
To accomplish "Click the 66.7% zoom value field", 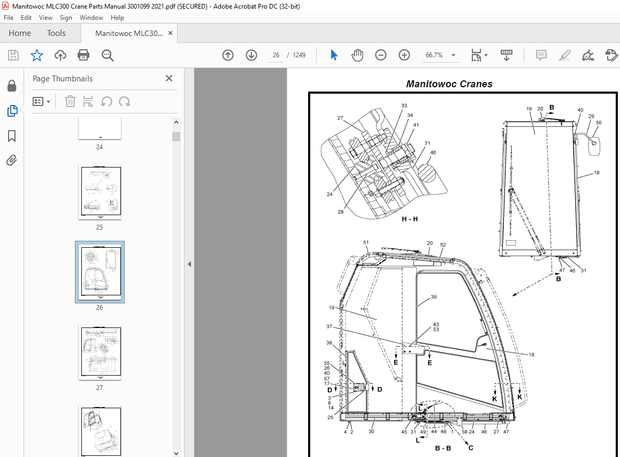I will point(434,55).
